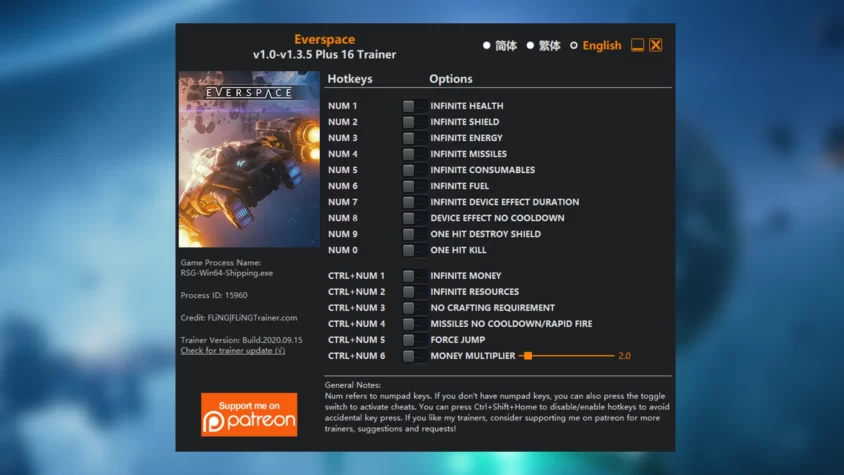Toggle the Money Multiplier switch
The height and width of the screenshot is (475, 844).
pos(414,356)
